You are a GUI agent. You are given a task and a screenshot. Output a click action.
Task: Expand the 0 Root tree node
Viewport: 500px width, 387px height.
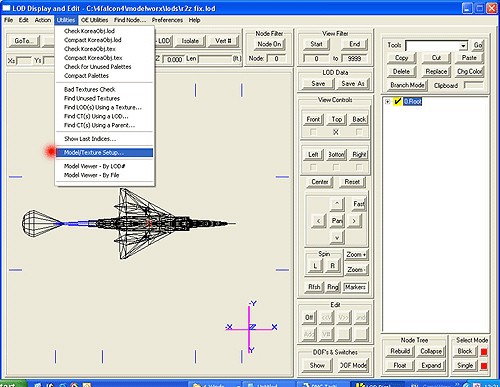[387, 101]
